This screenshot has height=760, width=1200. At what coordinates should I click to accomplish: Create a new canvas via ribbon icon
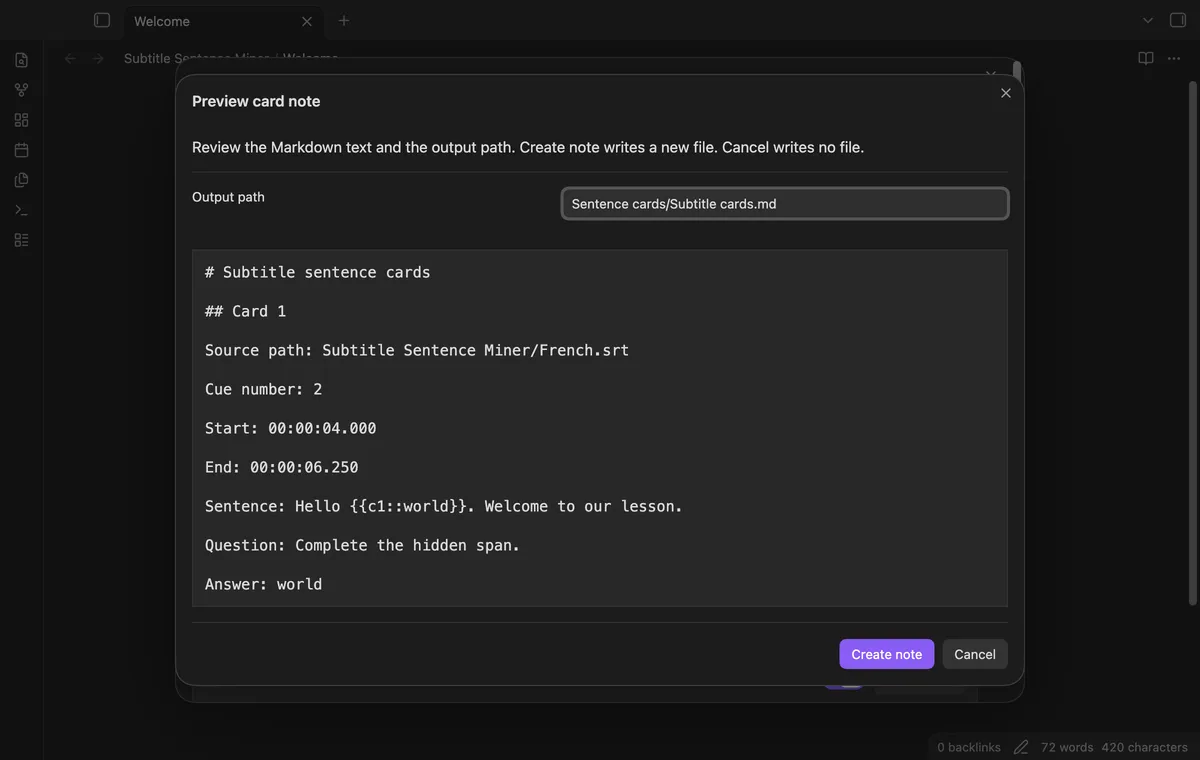coord(21,120)
